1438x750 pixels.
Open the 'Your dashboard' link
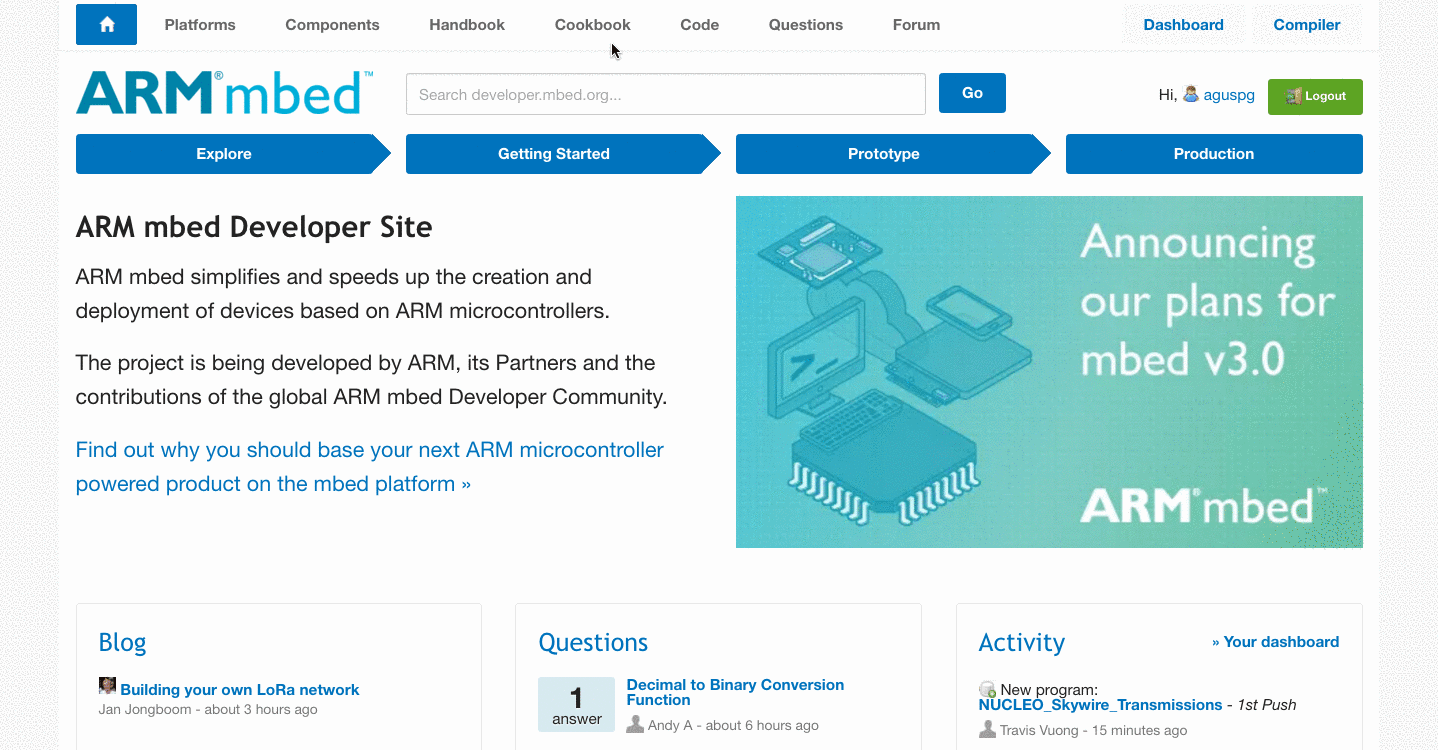click(x=1275, y=642)
